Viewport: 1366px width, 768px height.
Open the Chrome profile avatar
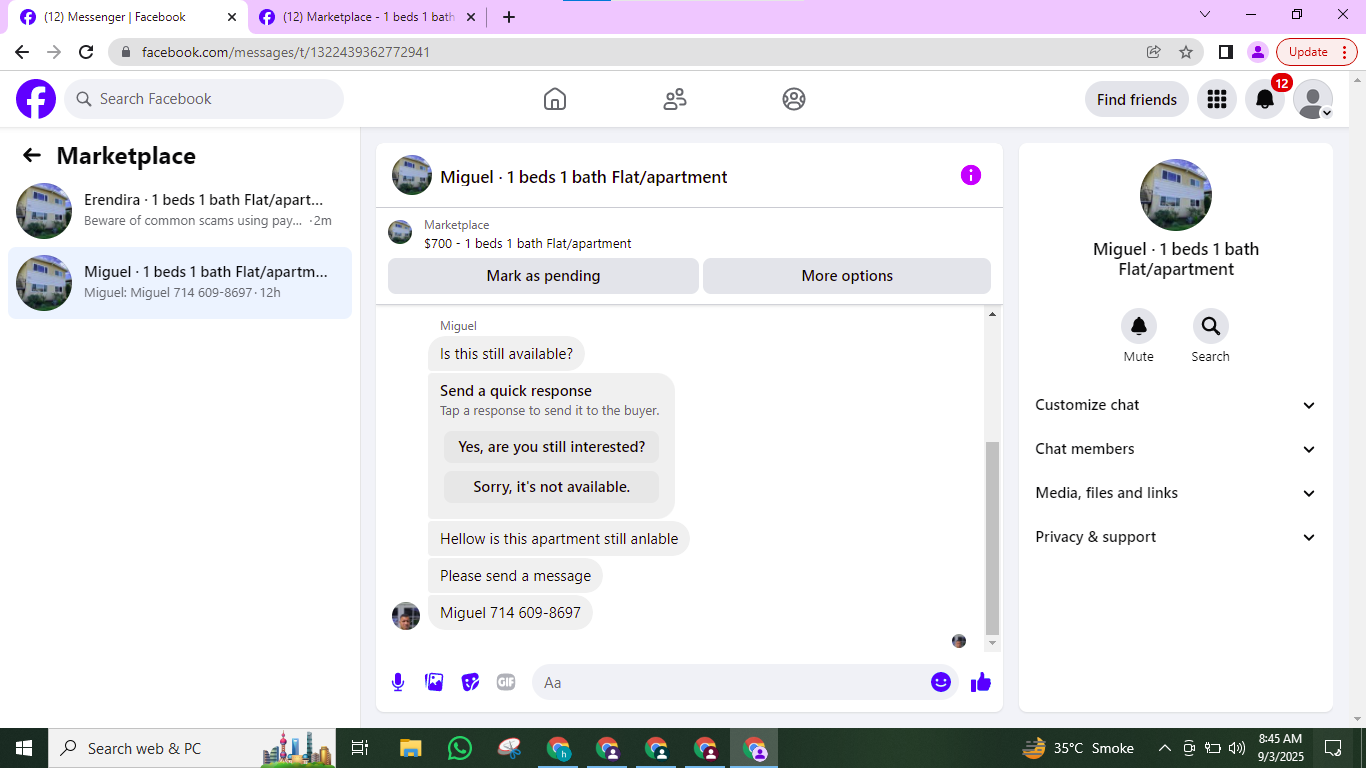(x=1258, y=52)
